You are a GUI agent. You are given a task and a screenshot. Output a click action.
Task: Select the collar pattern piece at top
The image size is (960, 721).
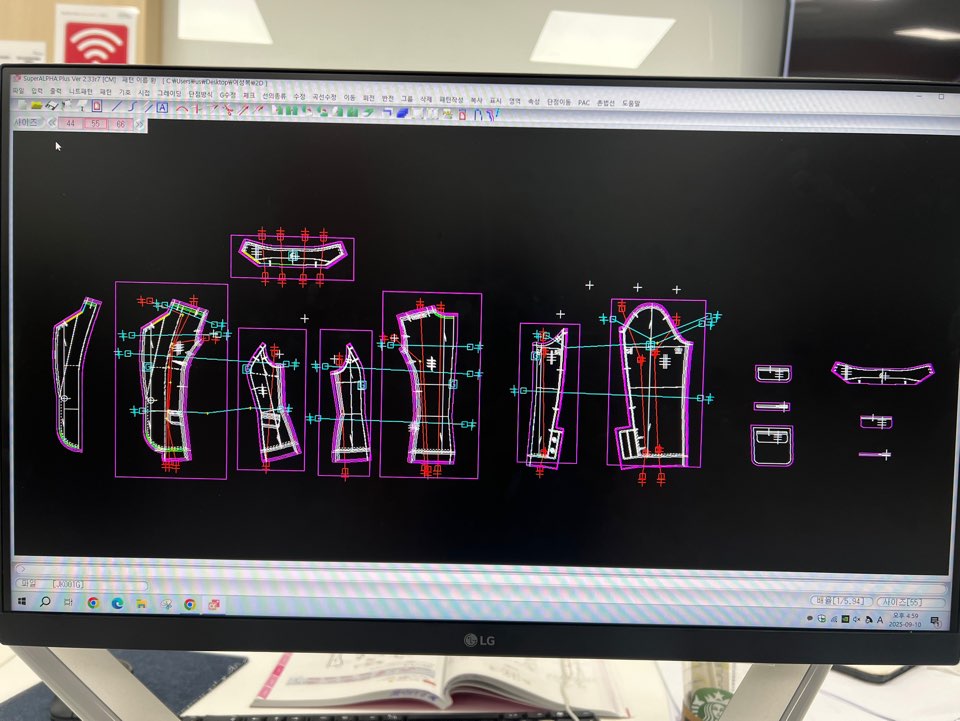pos(292,257)
